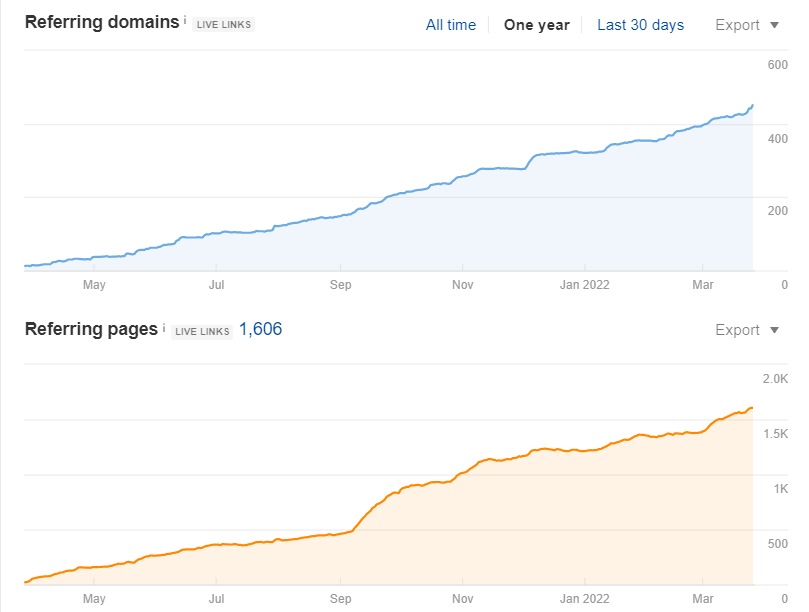Switch the chart range to All time
The width and height of the screenshot is (809, 612).
[x=450, y=25]
